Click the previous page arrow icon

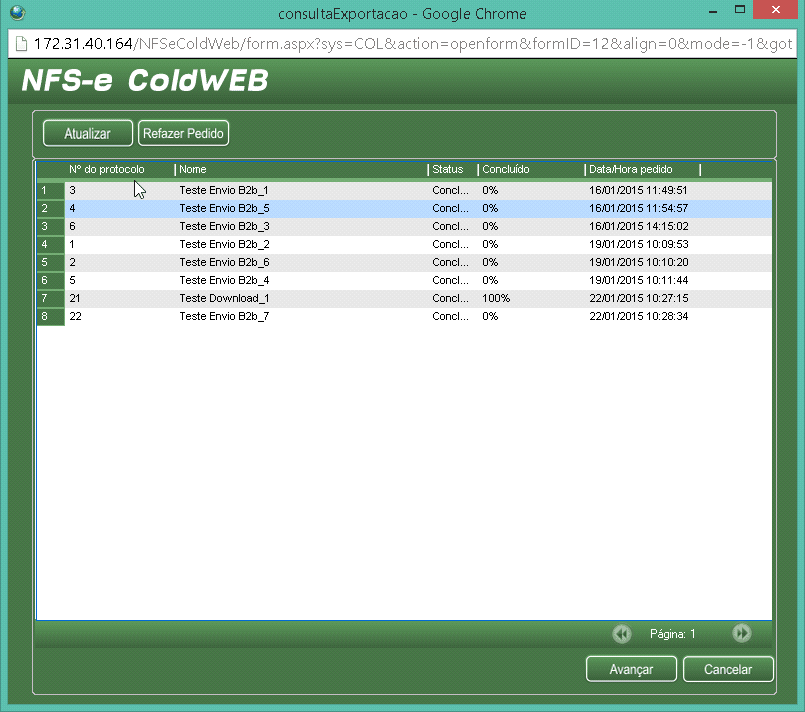621,633
